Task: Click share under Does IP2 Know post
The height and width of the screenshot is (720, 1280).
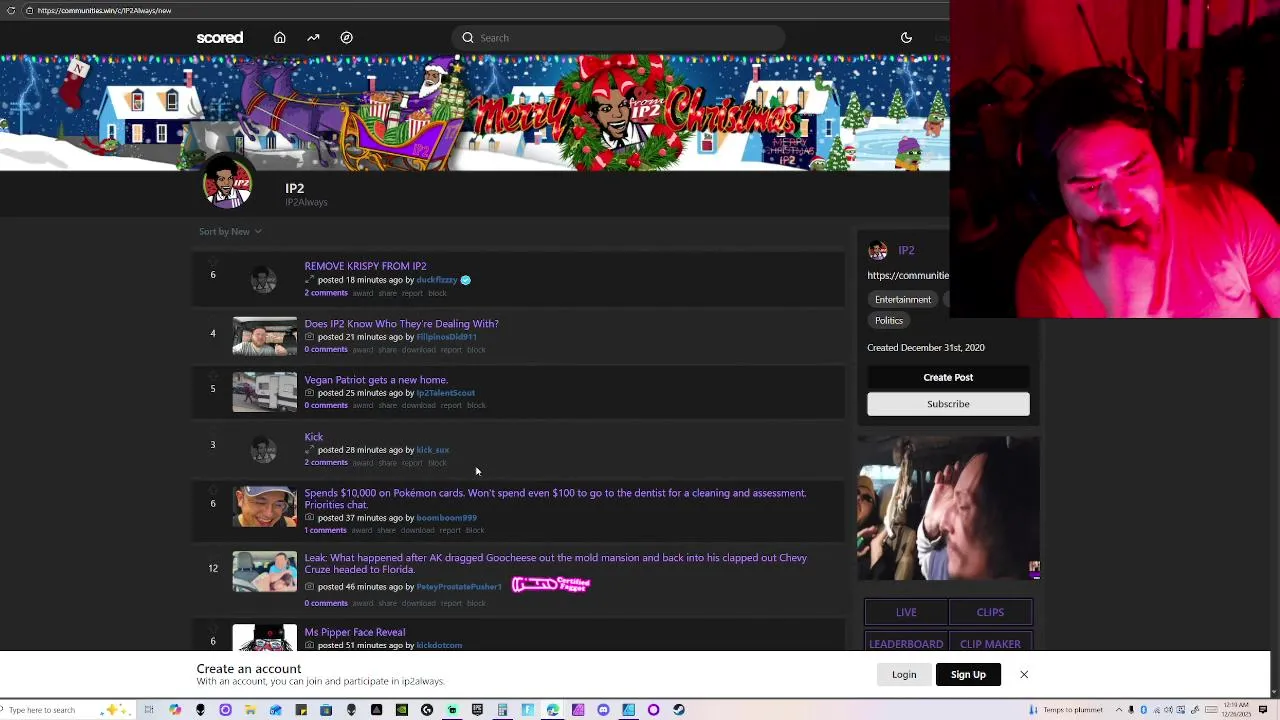Action: 387,350
